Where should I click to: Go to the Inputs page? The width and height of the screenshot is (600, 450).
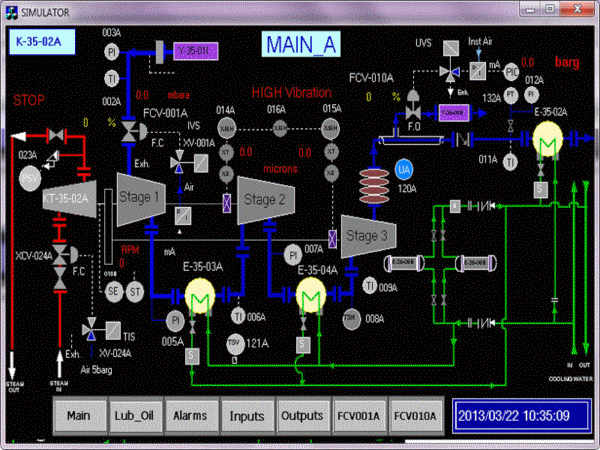[247, 416]
